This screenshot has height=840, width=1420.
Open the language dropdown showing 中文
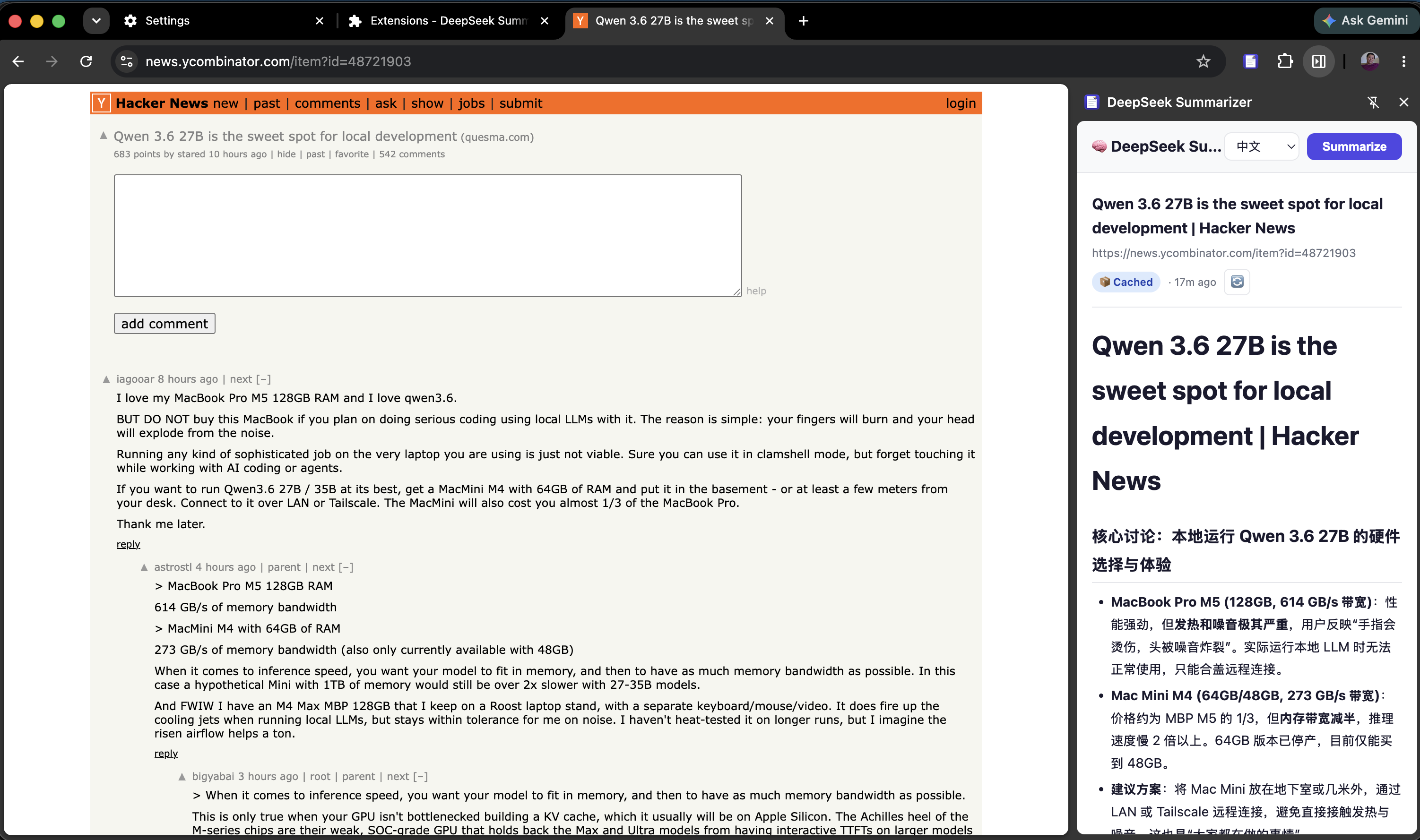tap(1262, 146)
